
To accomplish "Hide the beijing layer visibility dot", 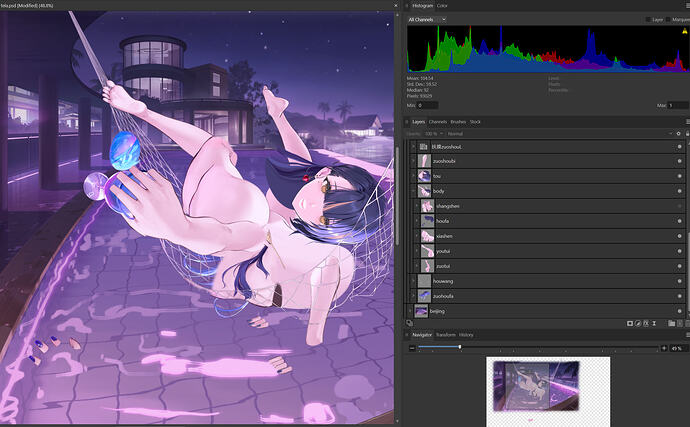I will [x=679, y=311].
